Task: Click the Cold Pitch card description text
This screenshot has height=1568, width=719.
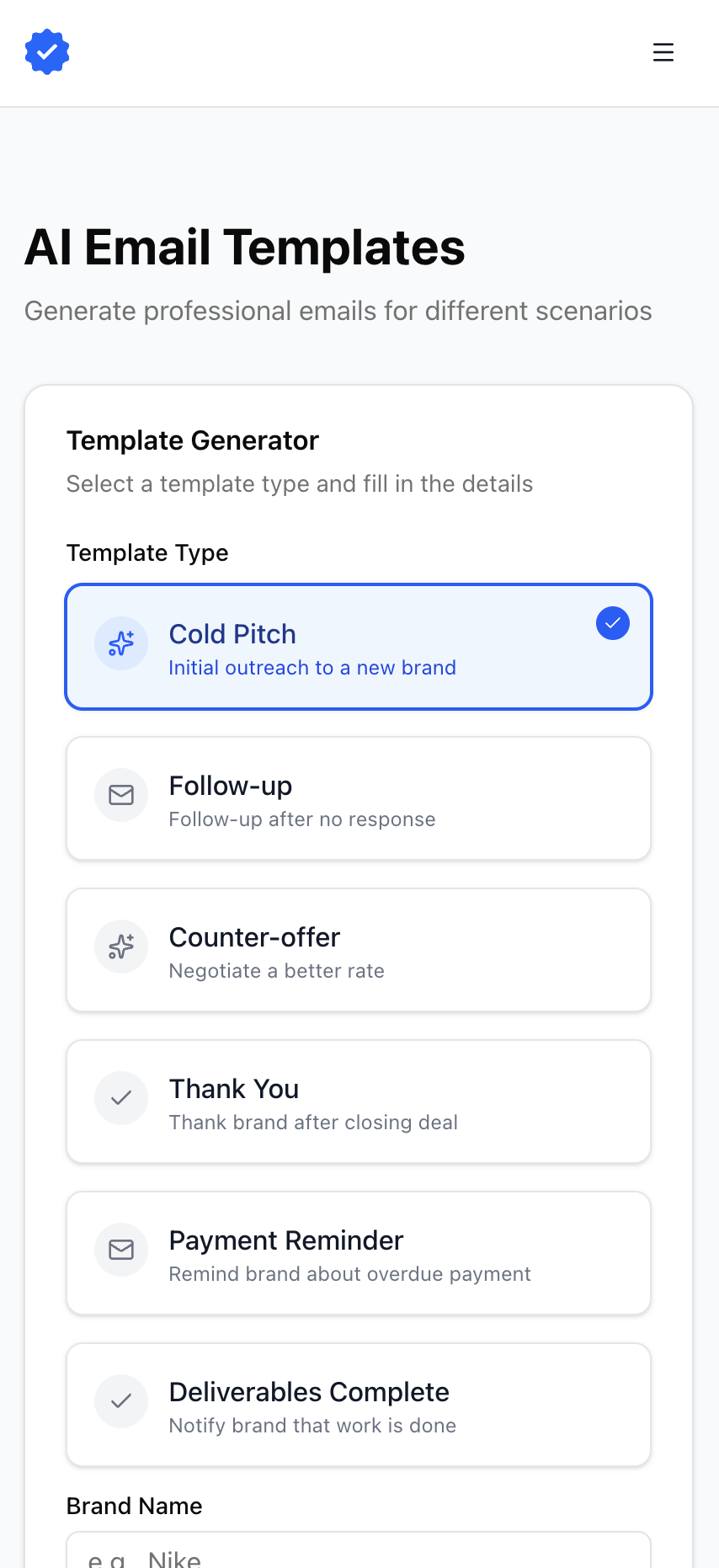Action: [312, 667]
